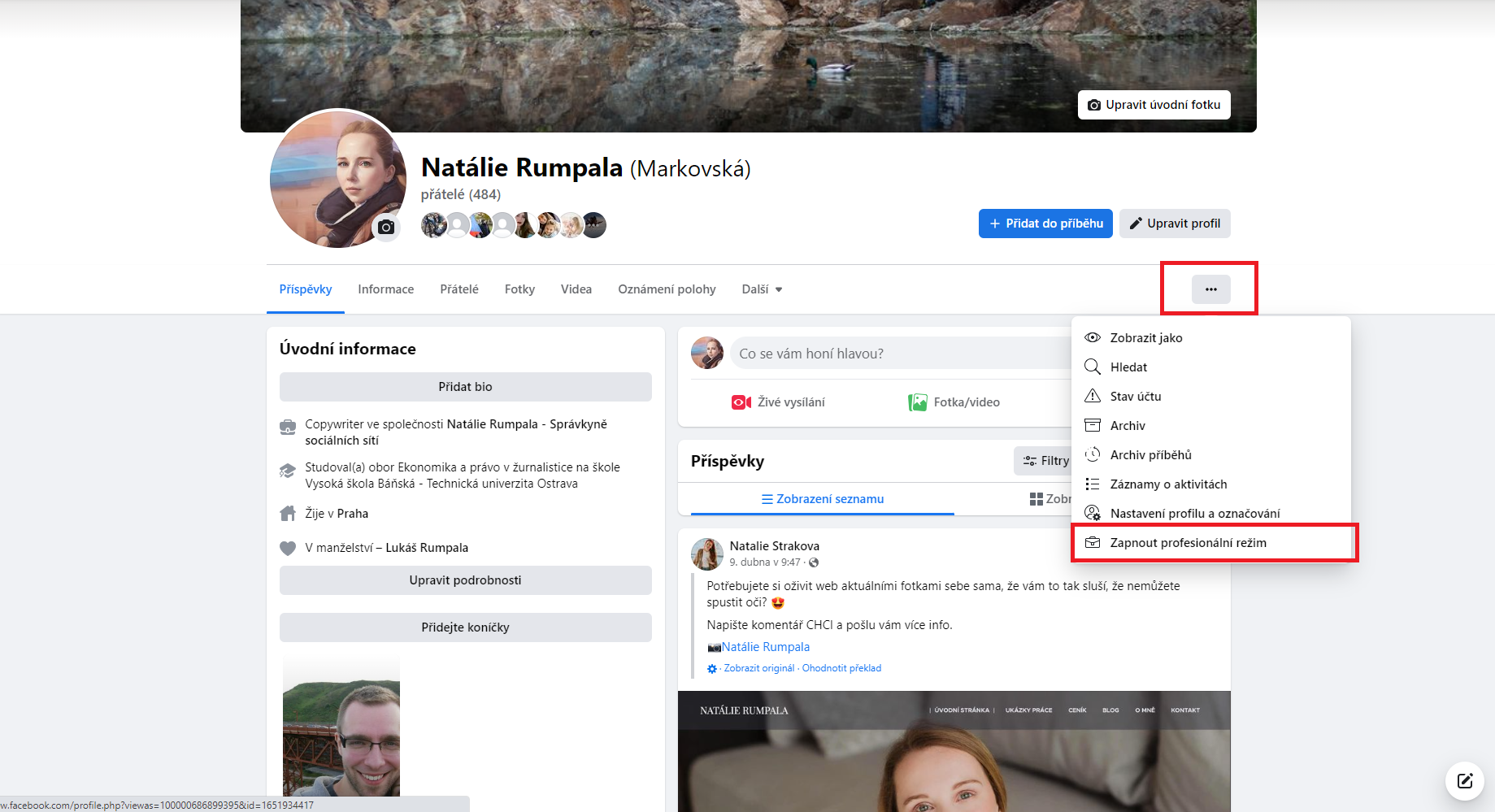Click Přidejte koníčky button

click(466, 627)
